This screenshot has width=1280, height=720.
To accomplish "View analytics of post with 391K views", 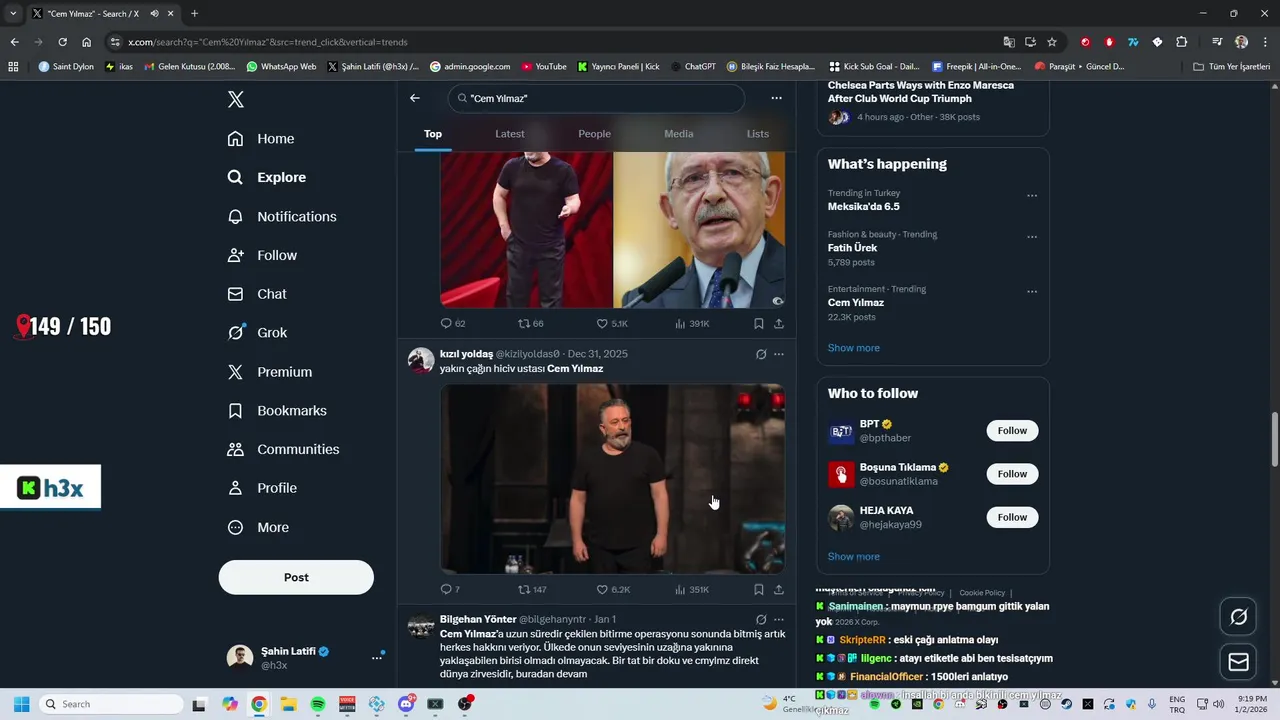I will [692, 324].
